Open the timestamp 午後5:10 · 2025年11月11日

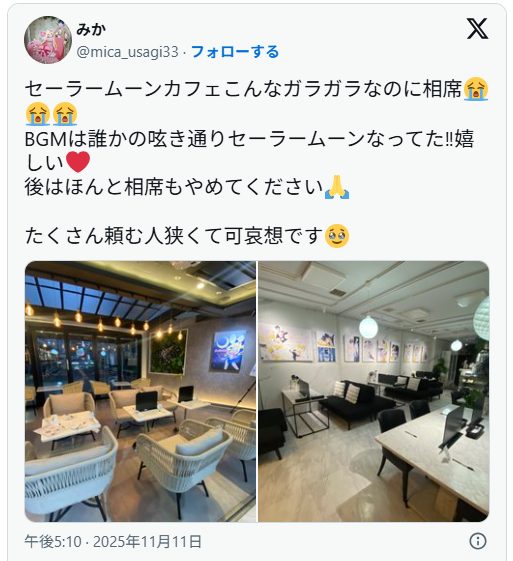pyautogui.click(x=113, y=542)
